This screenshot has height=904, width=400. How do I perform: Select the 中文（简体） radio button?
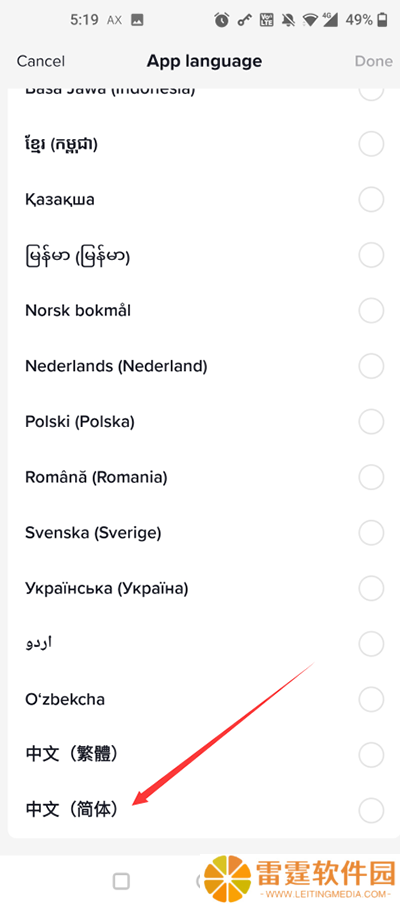(371, 809)
